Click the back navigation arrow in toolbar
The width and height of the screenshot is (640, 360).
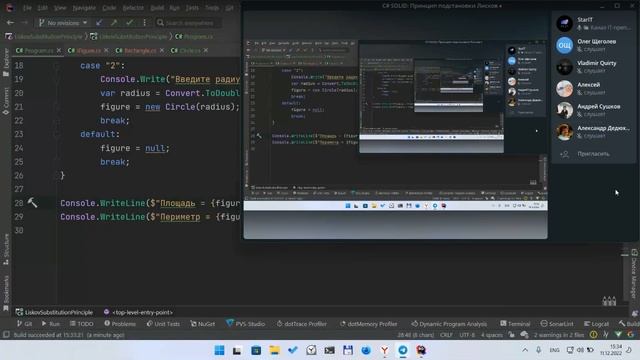point(11,22)
